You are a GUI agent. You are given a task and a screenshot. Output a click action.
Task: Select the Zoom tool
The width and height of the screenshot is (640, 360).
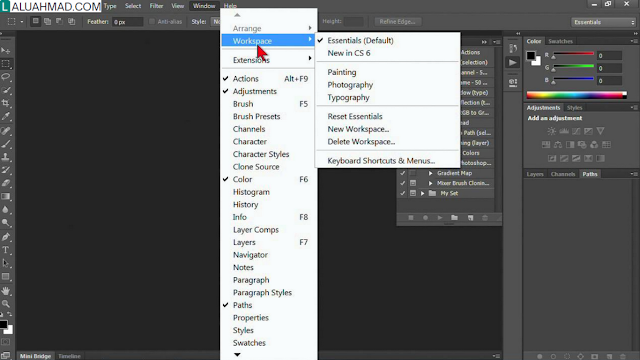6,304
